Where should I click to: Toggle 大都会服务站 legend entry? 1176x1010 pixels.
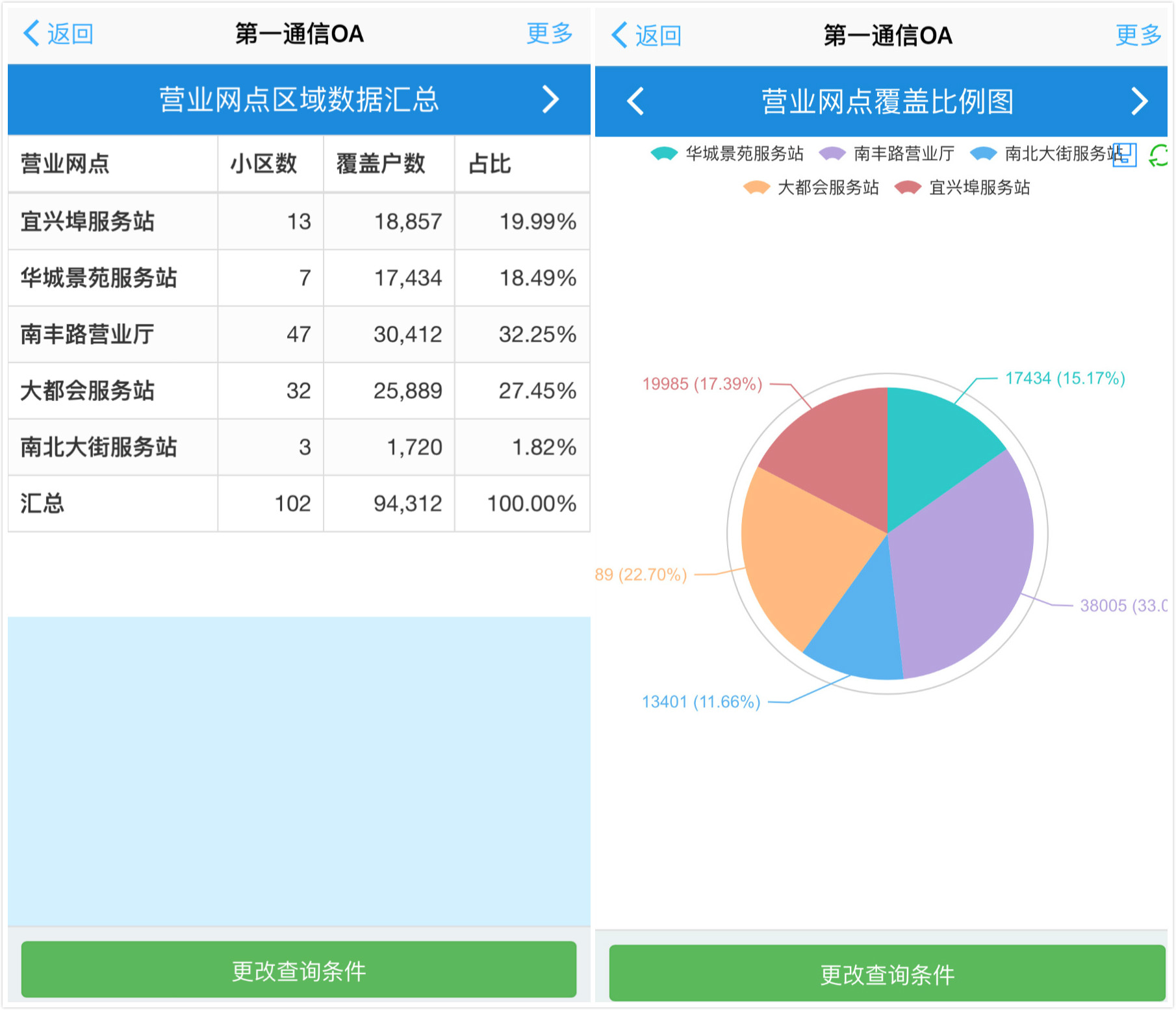[812, 188]
